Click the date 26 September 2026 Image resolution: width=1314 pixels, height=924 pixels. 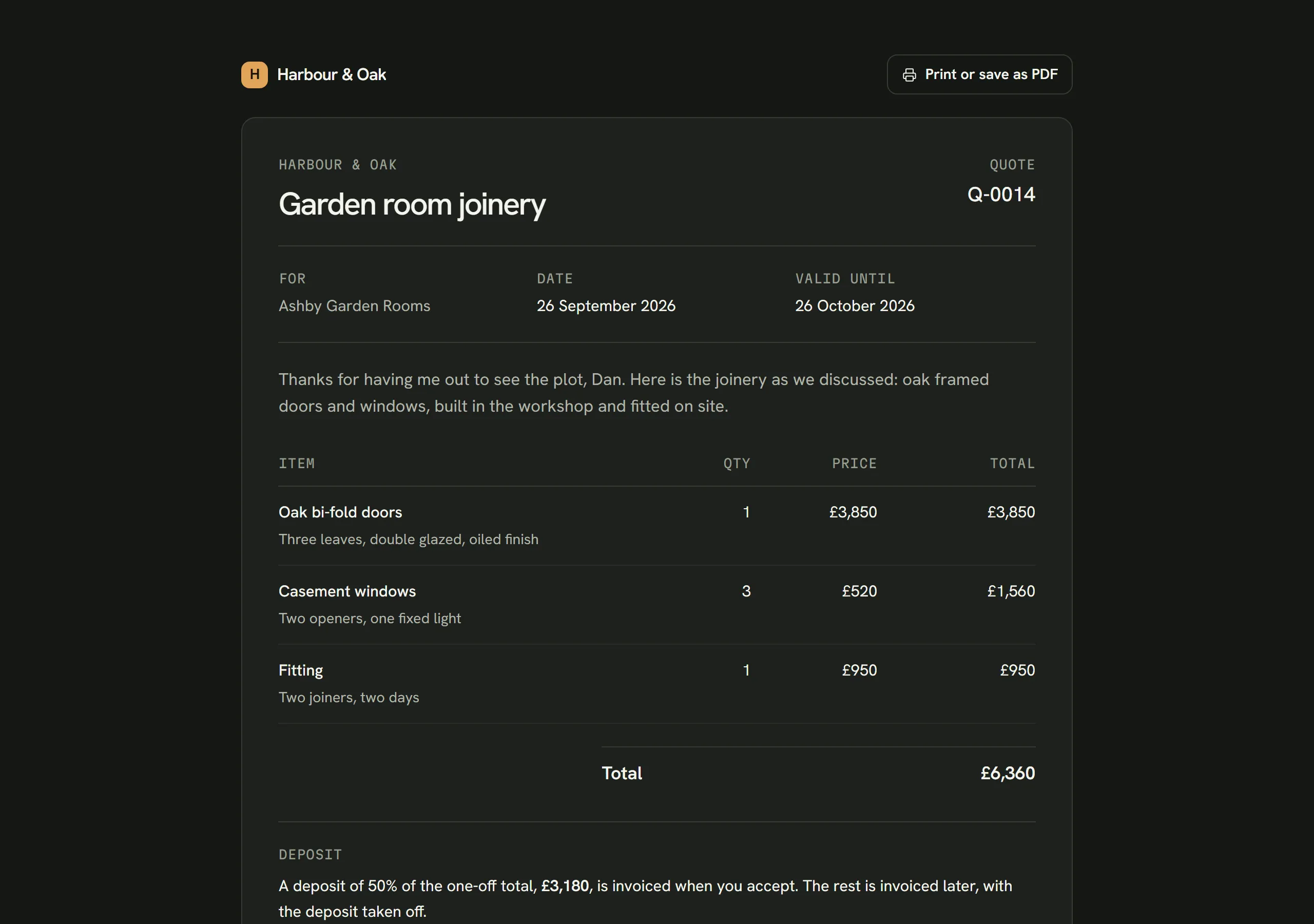(x=606, y=306)
